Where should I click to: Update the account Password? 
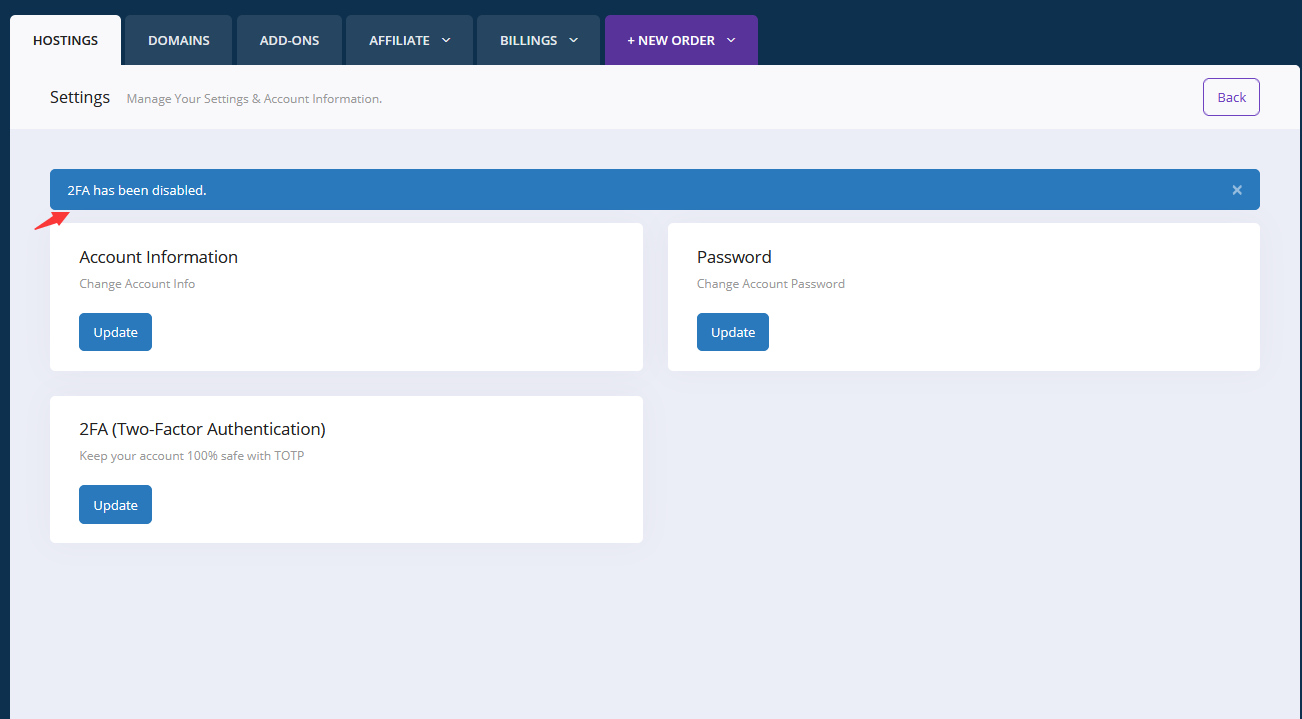733,331
